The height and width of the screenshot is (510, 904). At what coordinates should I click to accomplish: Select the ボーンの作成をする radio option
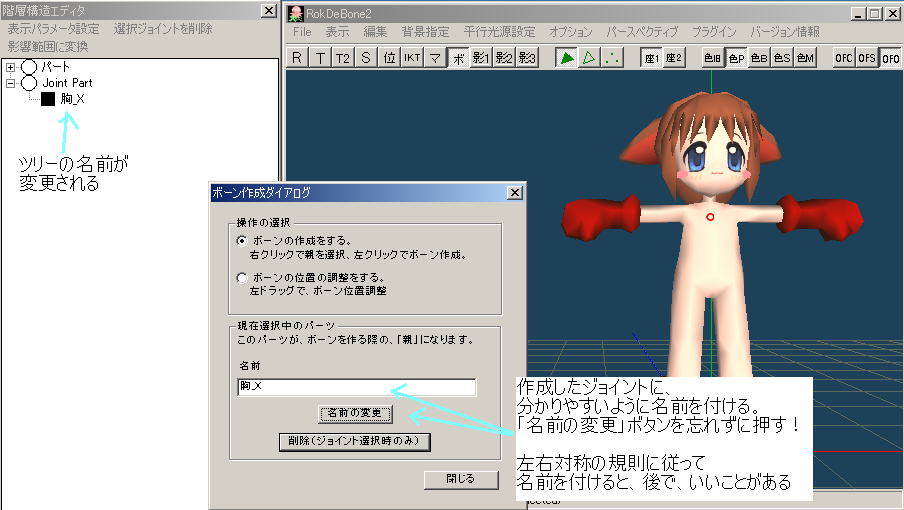click(x=241, y=241)
